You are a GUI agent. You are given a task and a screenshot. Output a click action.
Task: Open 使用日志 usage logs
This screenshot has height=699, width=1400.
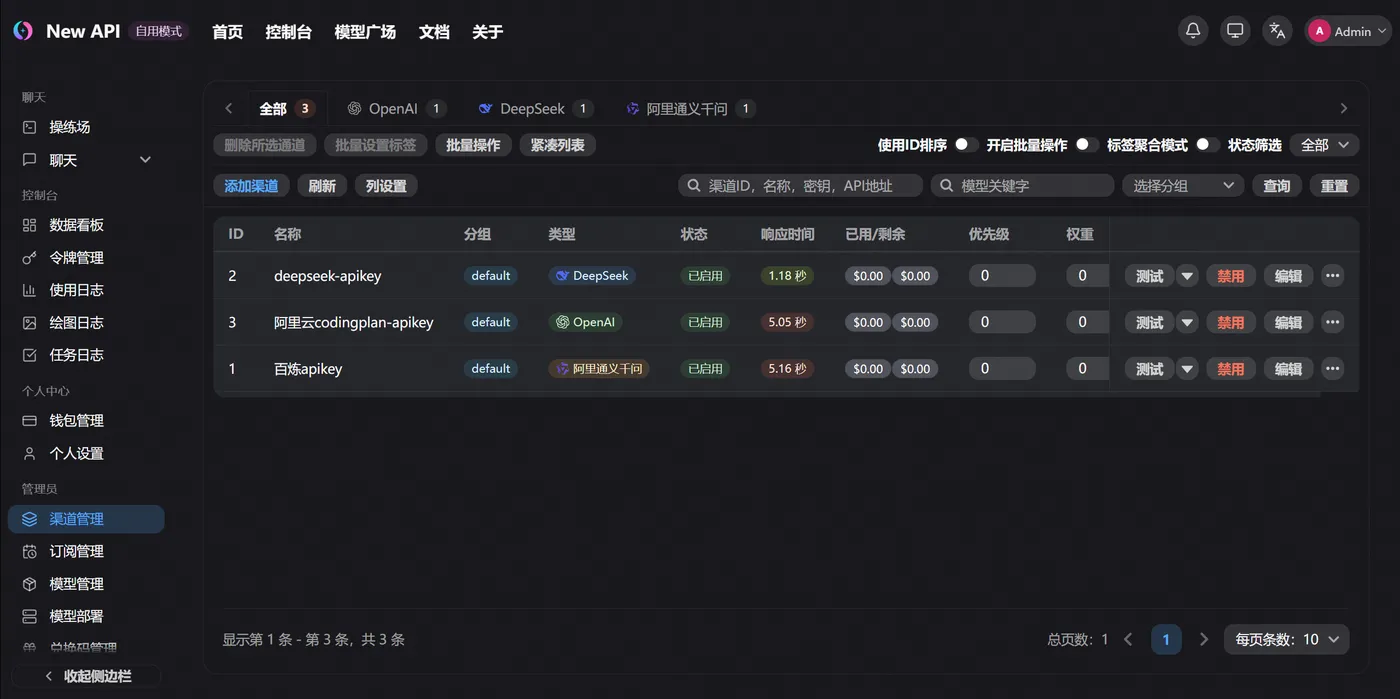(86, 290)
